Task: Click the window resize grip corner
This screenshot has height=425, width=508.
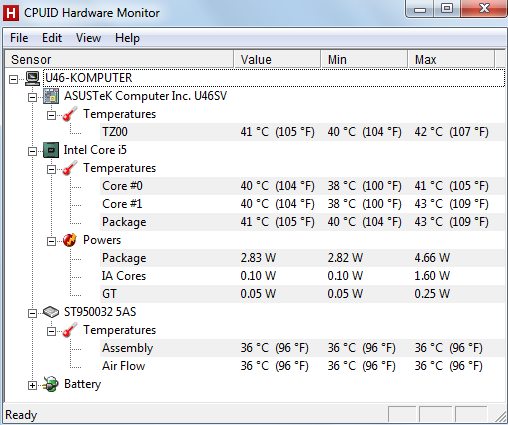Action: point(501,417)
